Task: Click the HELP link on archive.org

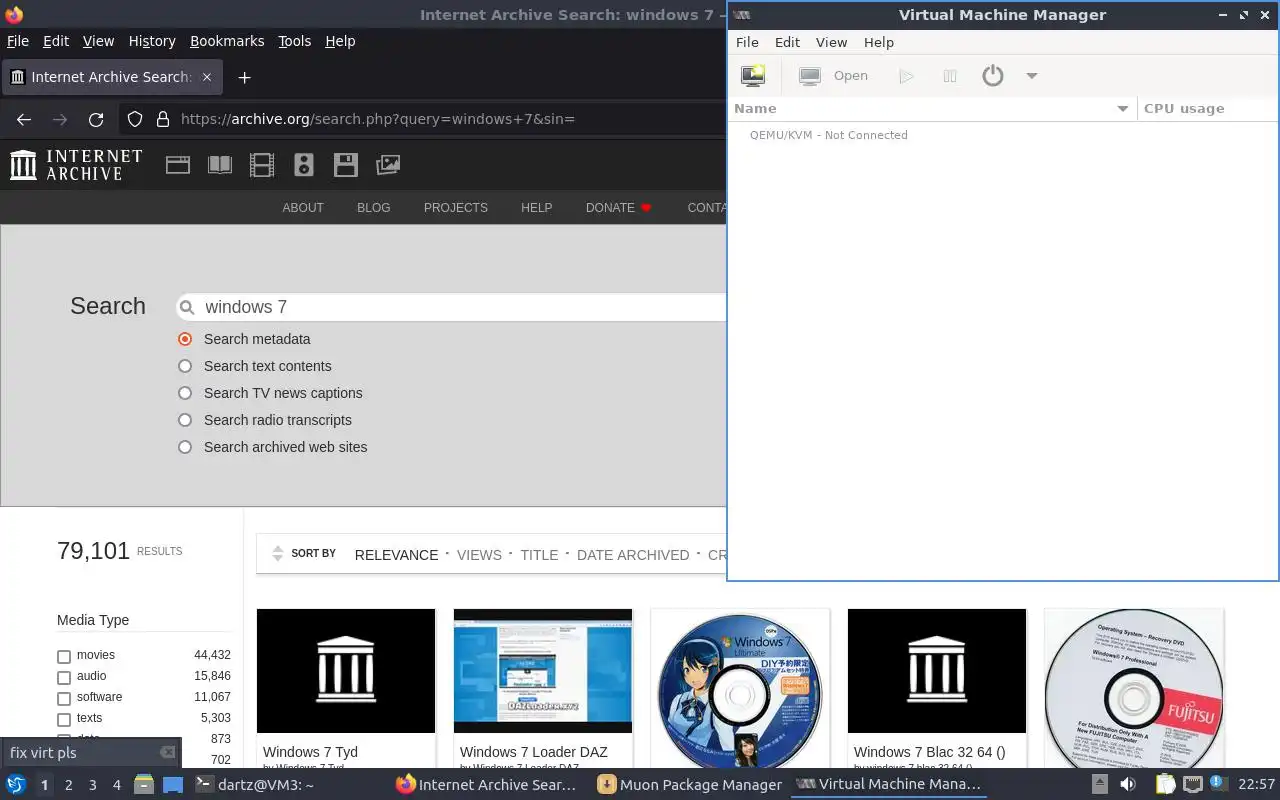Action: [537, 208]
